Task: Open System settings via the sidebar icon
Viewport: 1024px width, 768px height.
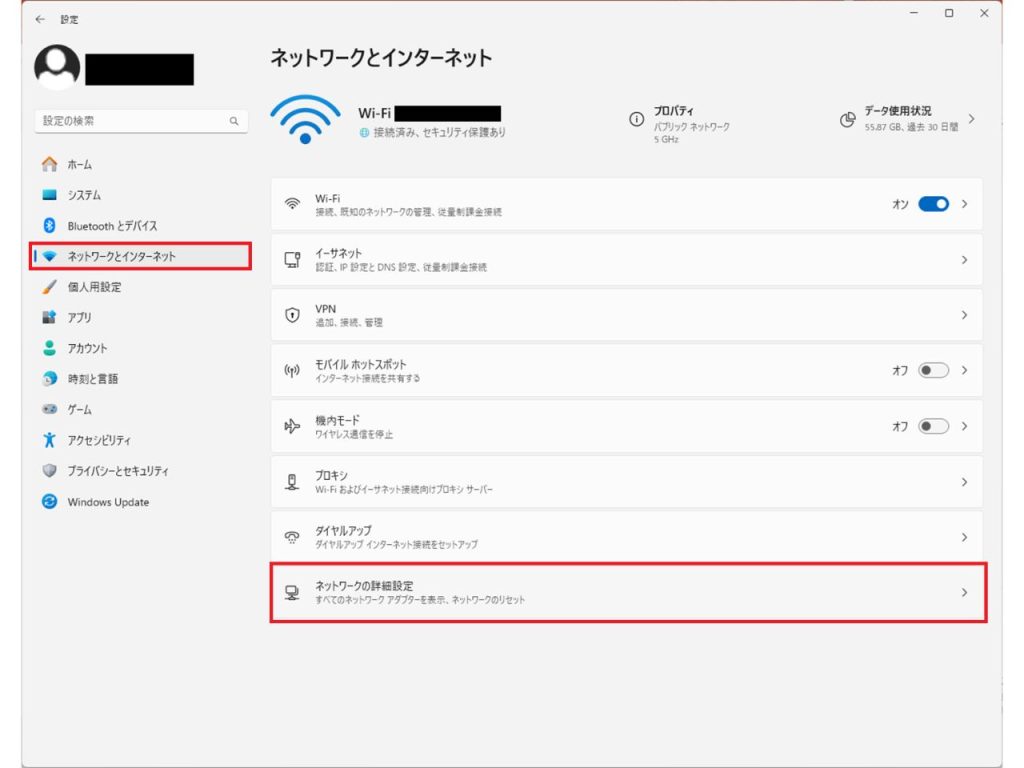Action: pos(49,195)
